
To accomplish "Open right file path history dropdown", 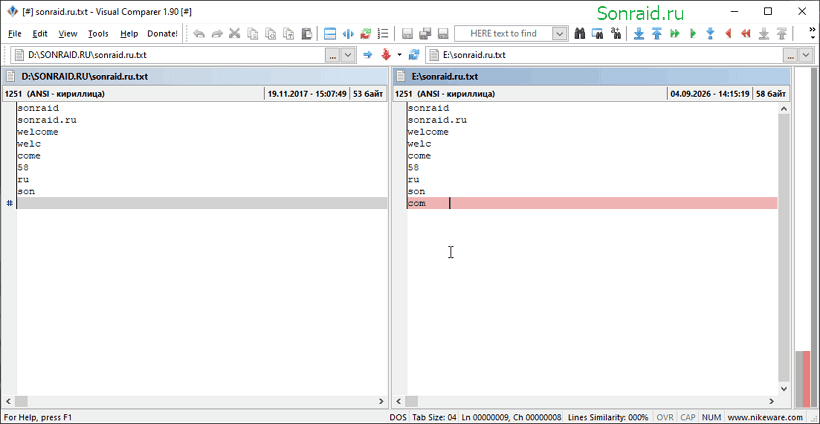I will tap(806, 55).
